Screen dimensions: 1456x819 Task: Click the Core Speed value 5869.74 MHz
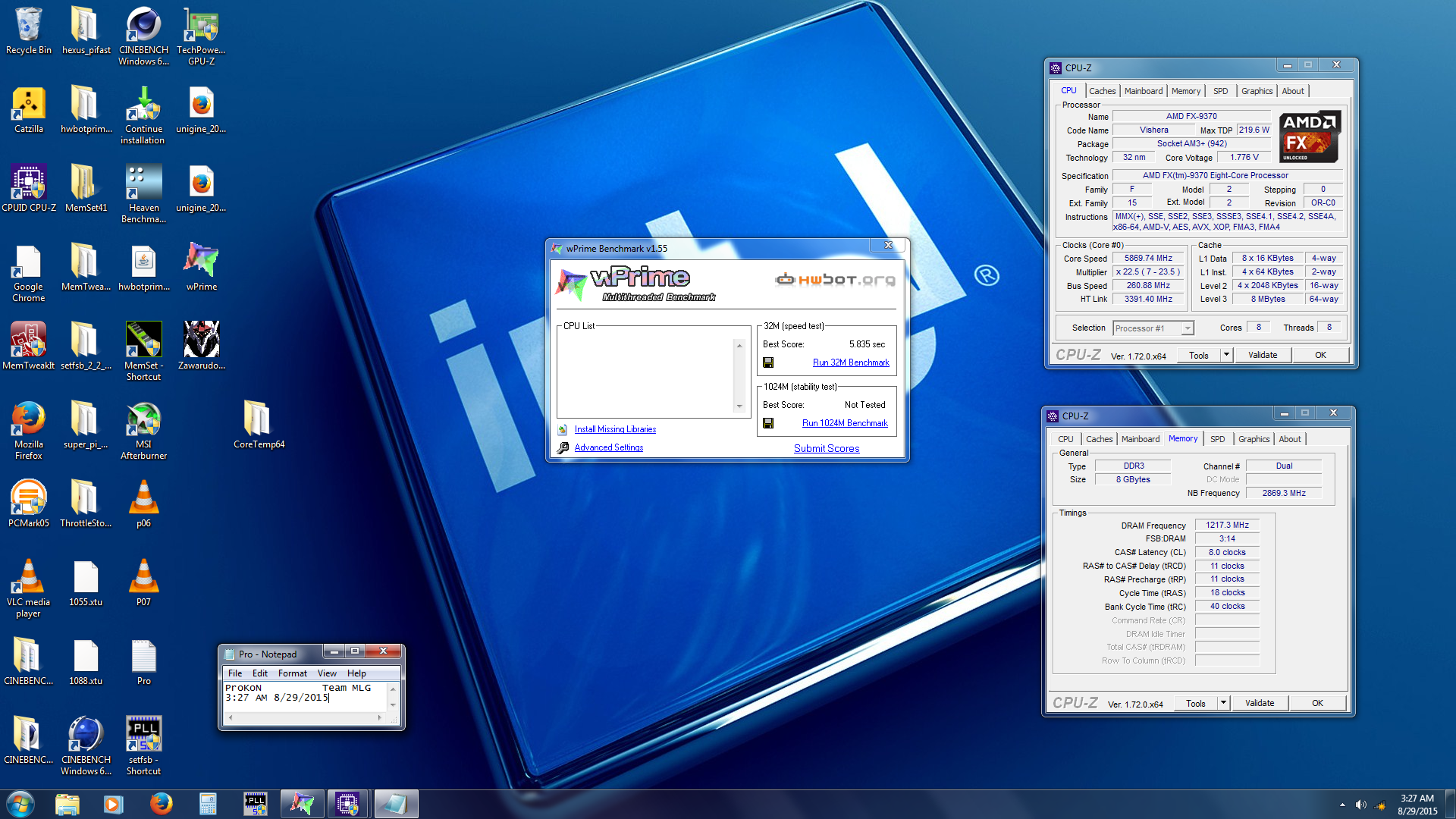click(x=1148, y=259)
